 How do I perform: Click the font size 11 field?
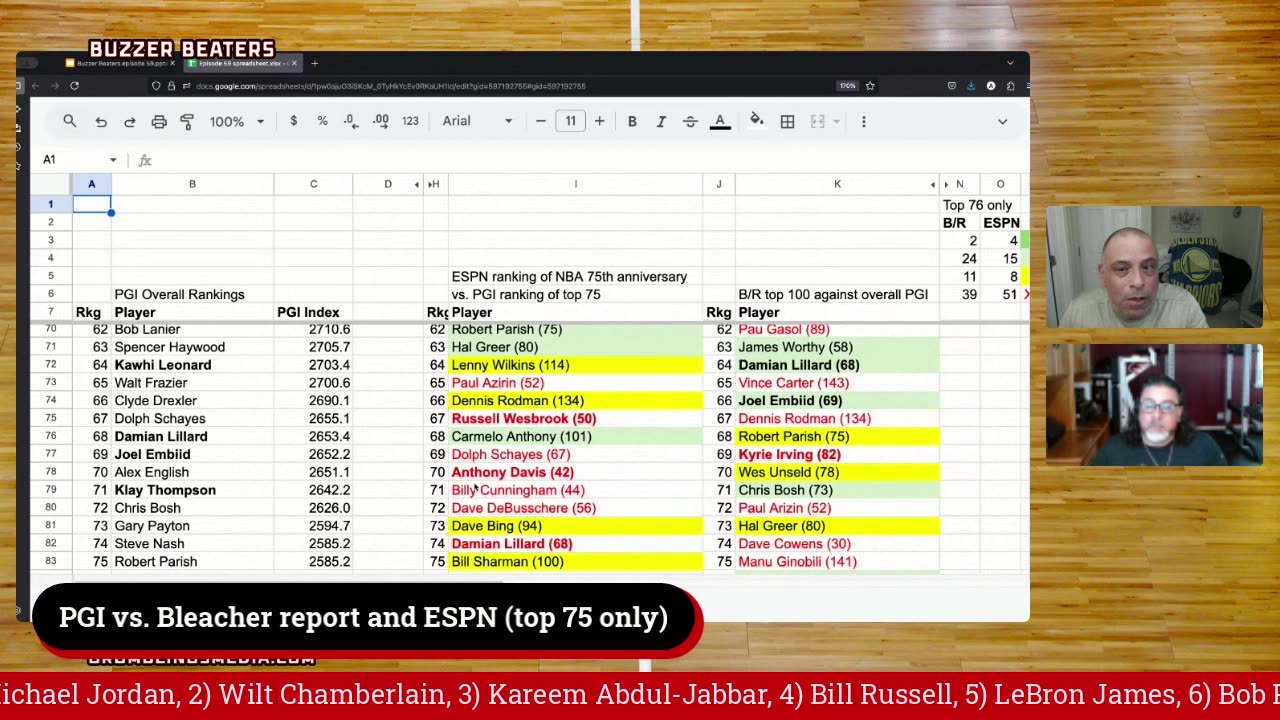570,121
